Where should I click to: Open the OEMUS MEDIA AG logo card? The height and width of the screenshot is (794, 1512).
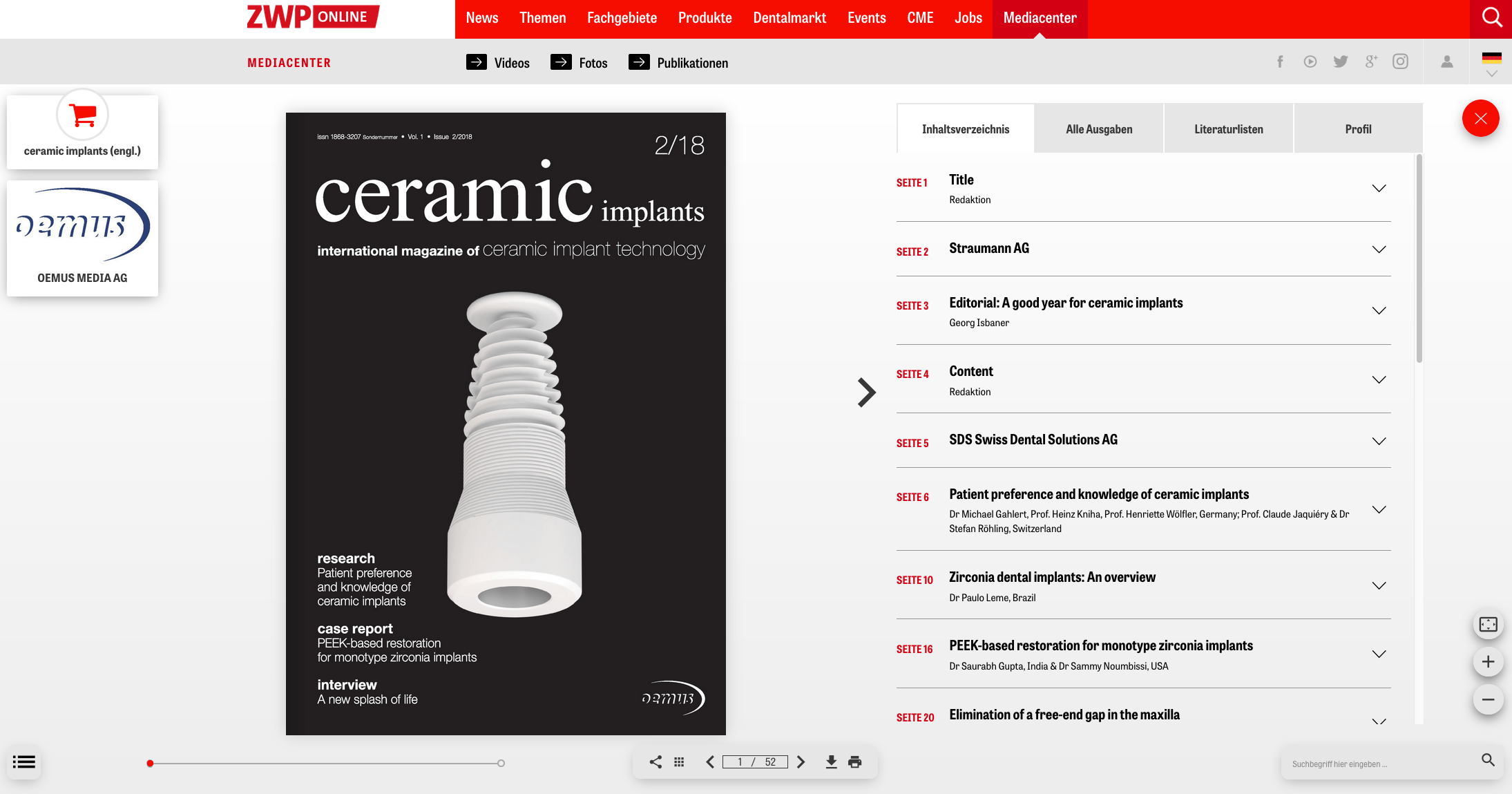click(82, 238)
